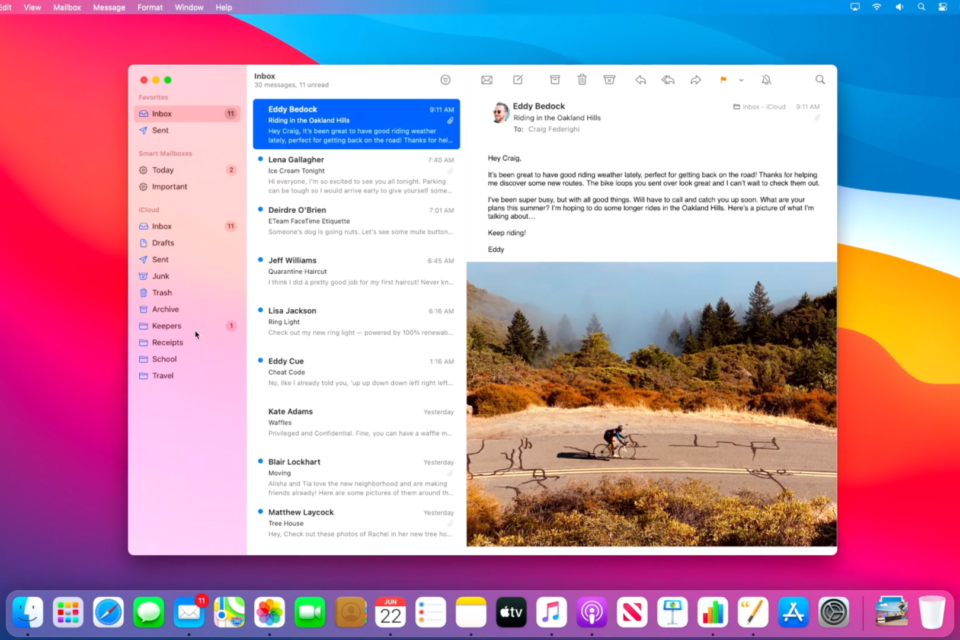Image resolution: width=960 pixels, height=640 pixels.
Task: Open the Format menu
Action: [150, 7]
